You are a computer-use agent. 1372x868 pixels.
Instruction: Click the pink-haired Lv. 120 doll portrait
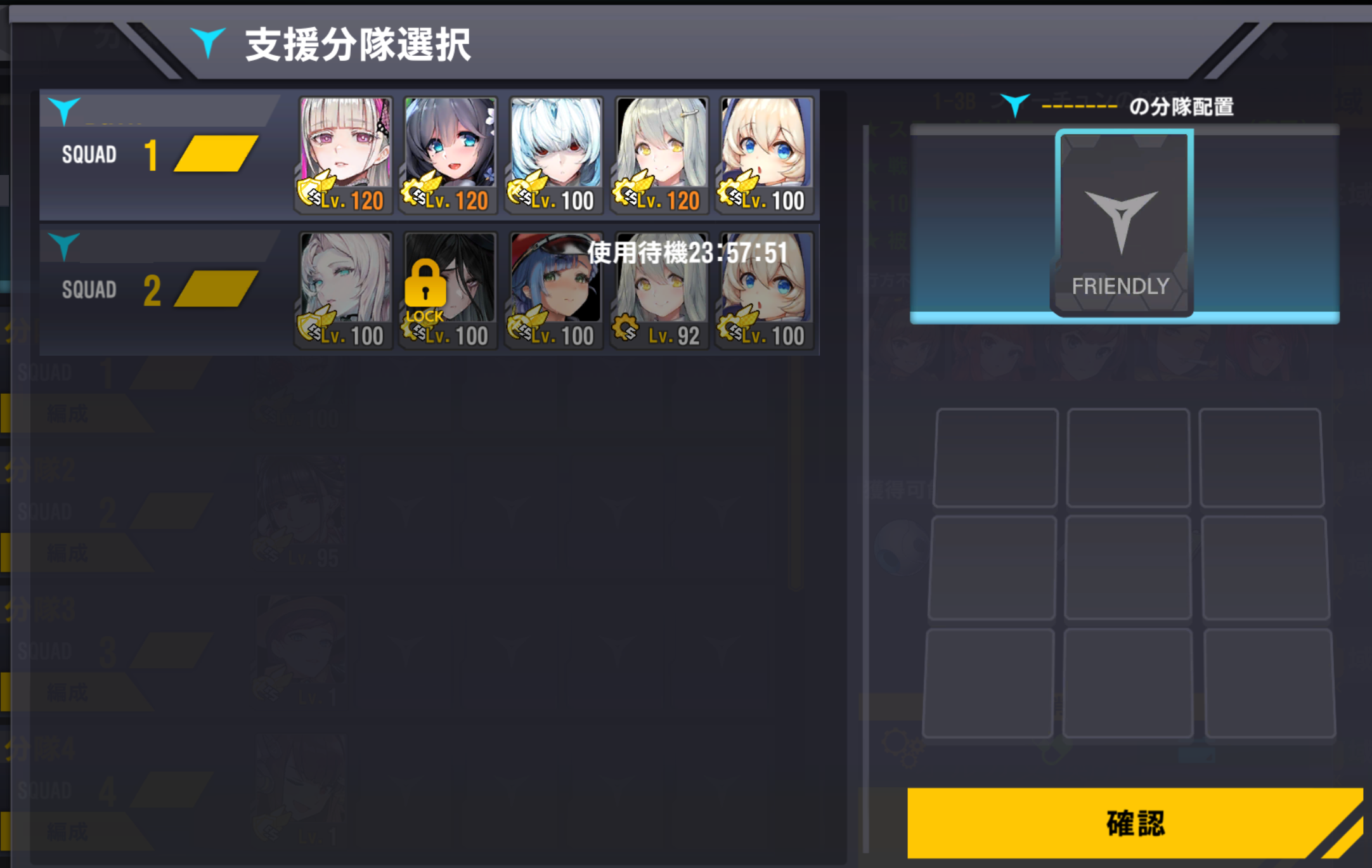pyautogui.click(x=344, y=155)
